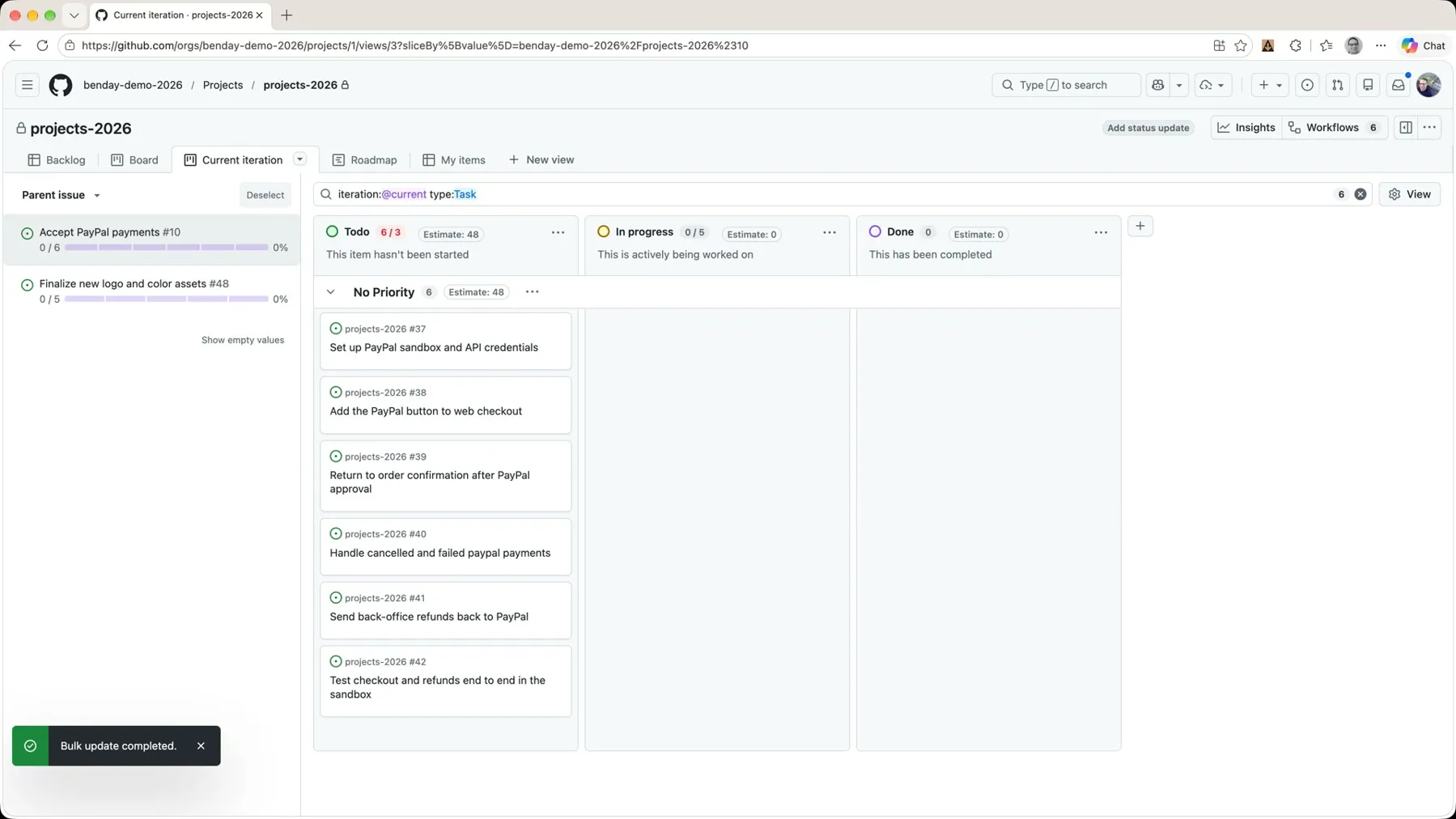The width and height of the screenshot is (1456, 819).
Task: Open the Done column options menu
Action: coord(1101,233)
